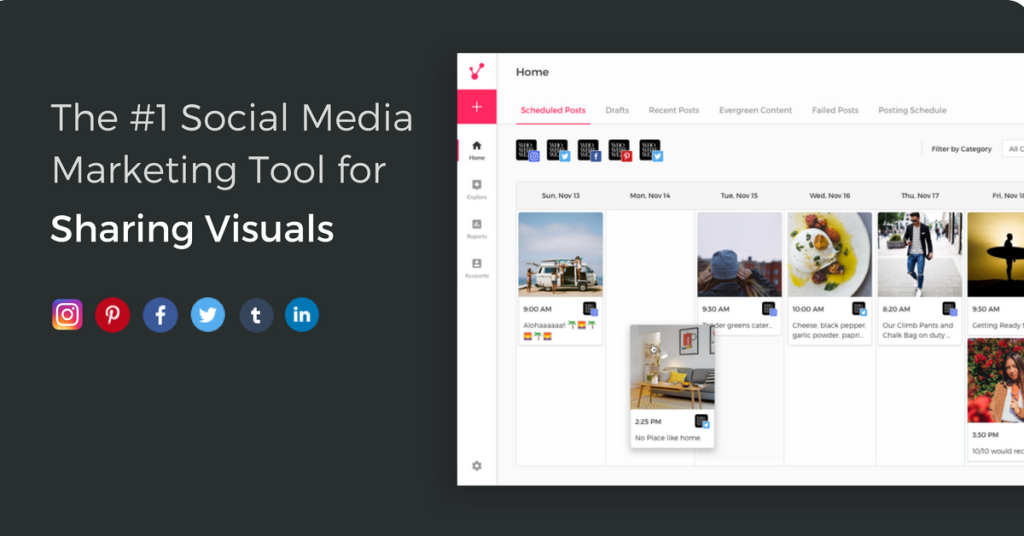Switch to Posting Schedule tab

[912, 110]
